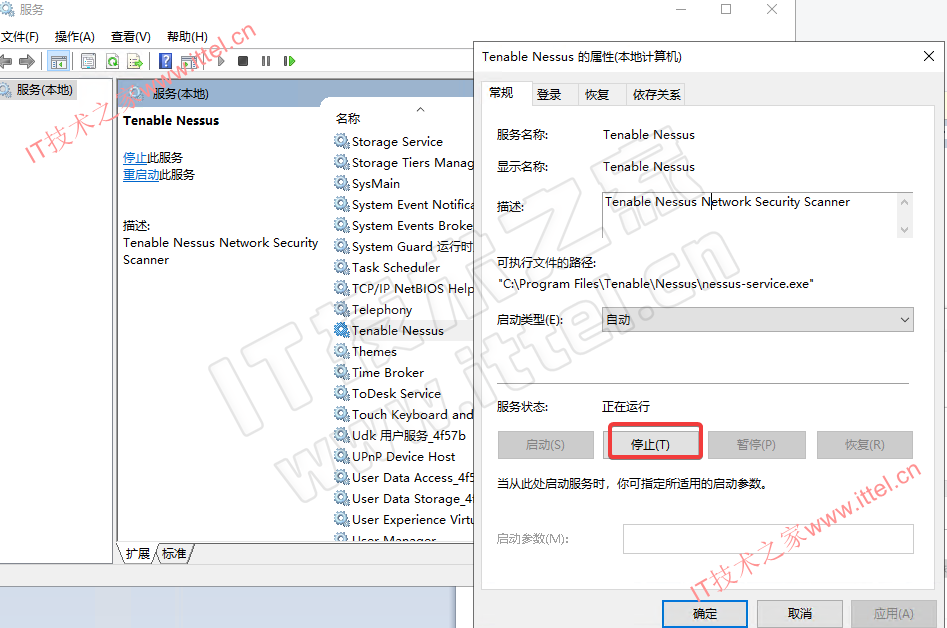Image resolution: width=947 pixels, height=628 pixels.
Task: Pause the service using the toolbar pause icon
Action: (x=266, y=61)
